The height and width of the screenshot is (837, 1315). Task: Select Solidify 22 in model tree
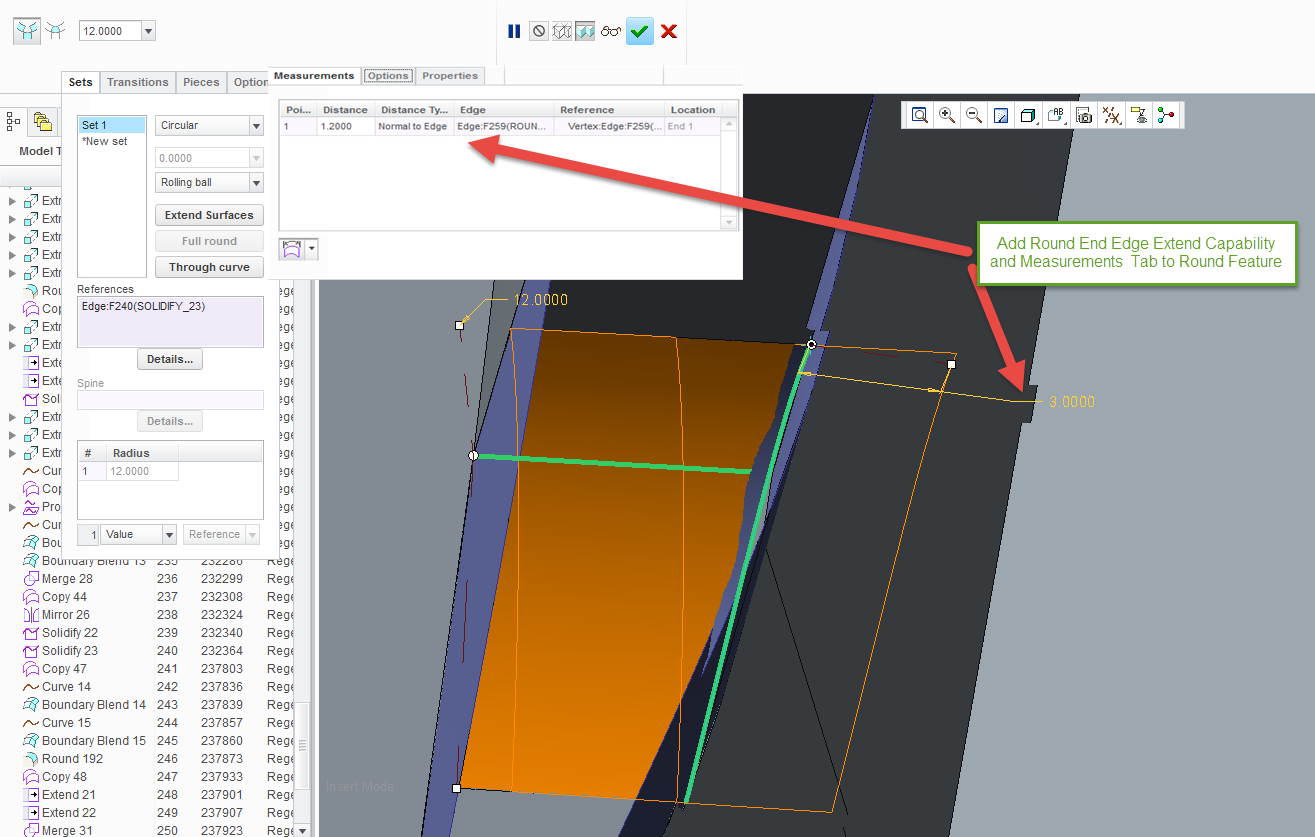click(70, 633)
